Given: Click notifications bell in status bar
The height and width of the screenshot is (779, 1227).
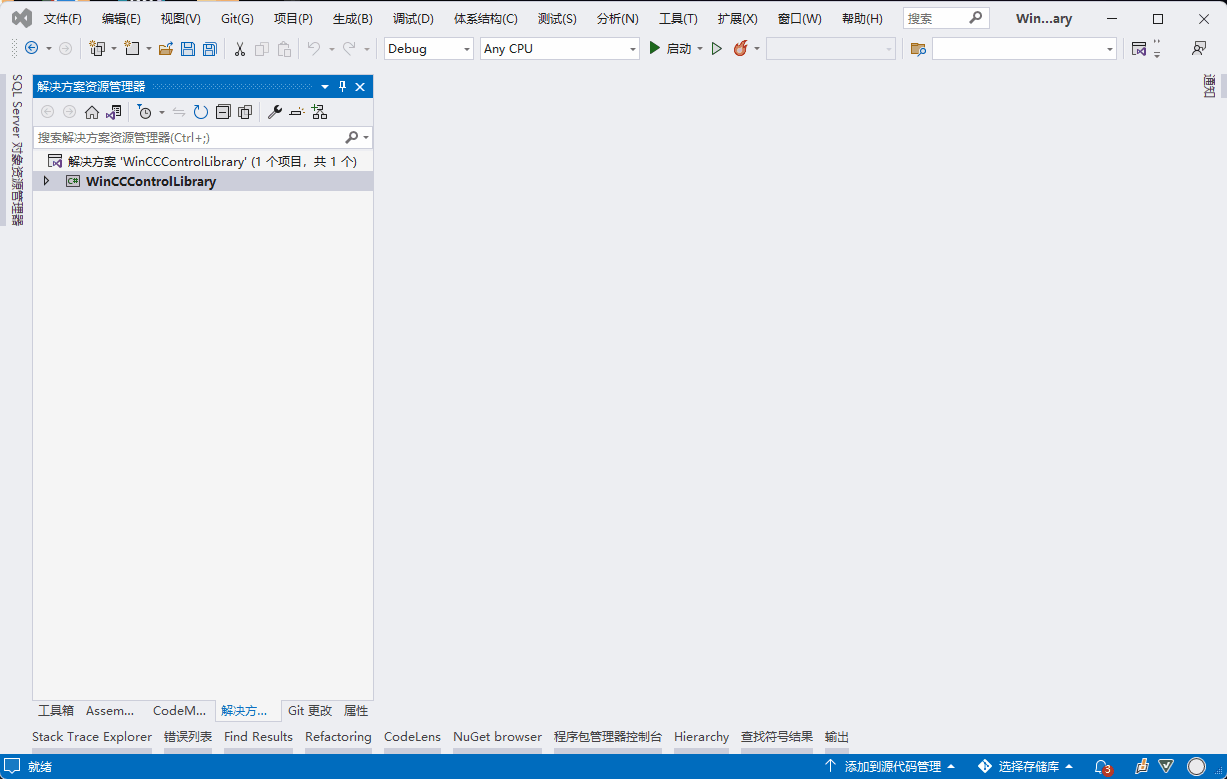Looking at the screenshot, I should tap(1102, 767).
